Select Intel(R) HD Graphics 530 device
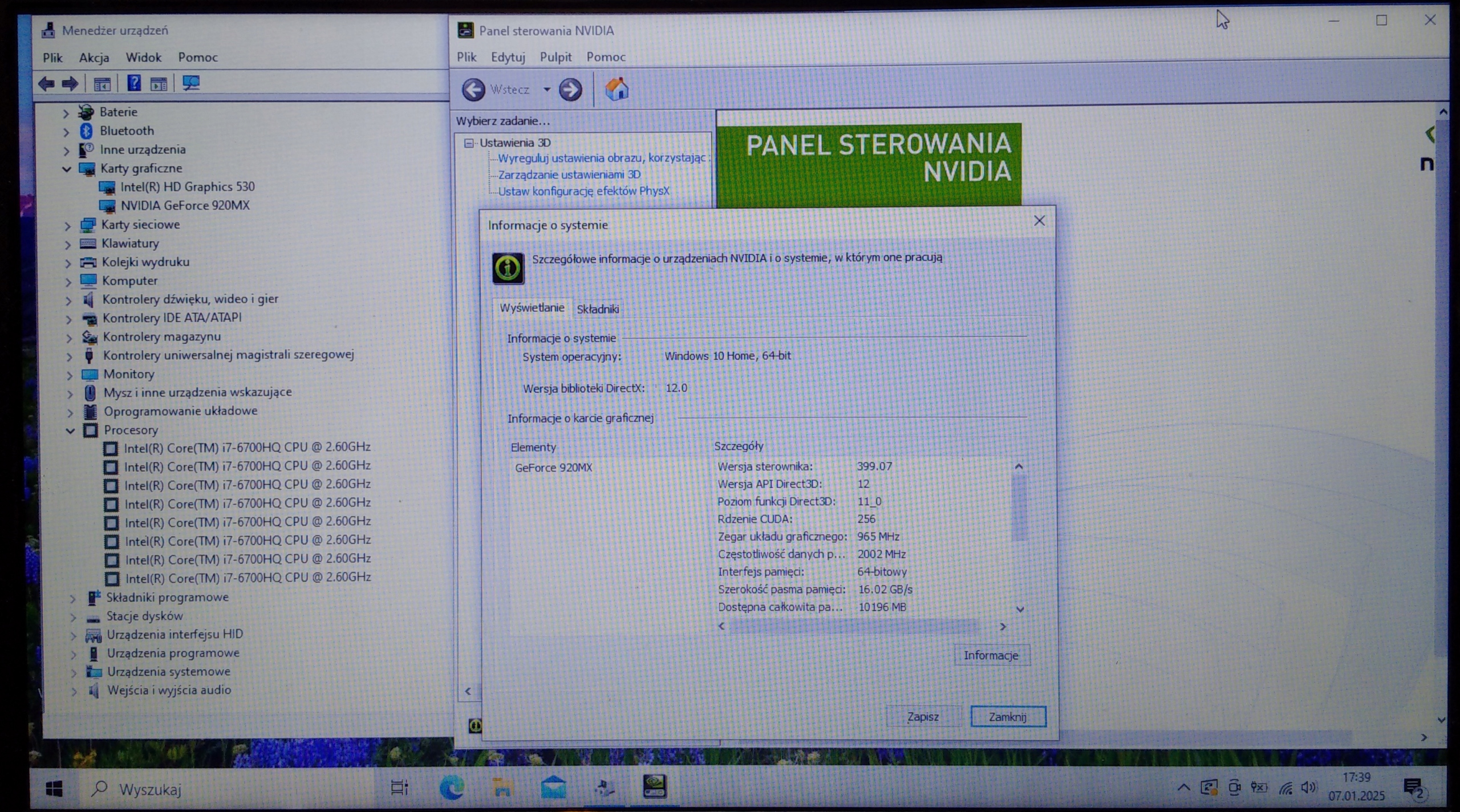The height and width of the screenshot is (812, 1460). pyautogui.click(x=188, y=187)
